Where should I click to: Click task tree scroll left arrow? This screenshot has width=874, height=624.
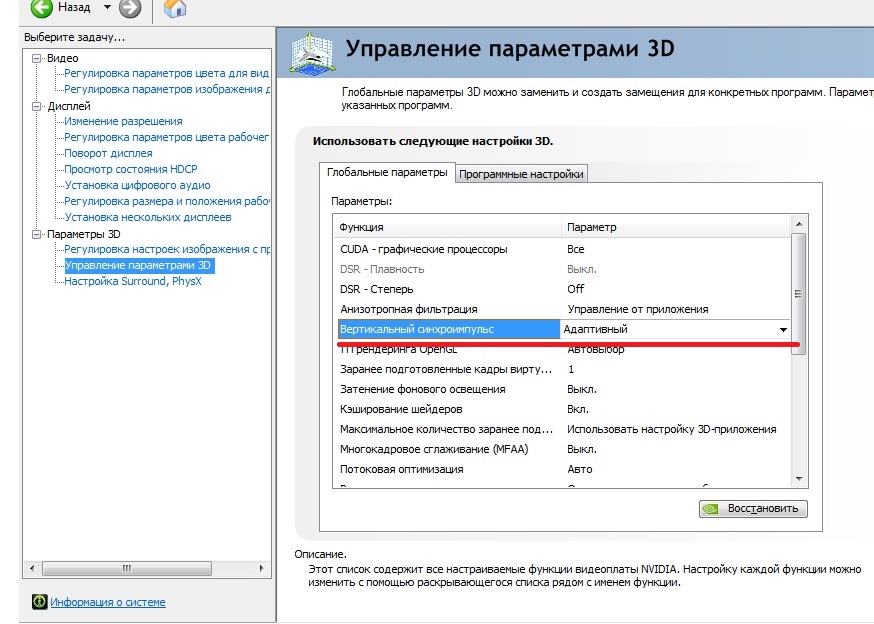click(32, 568)
